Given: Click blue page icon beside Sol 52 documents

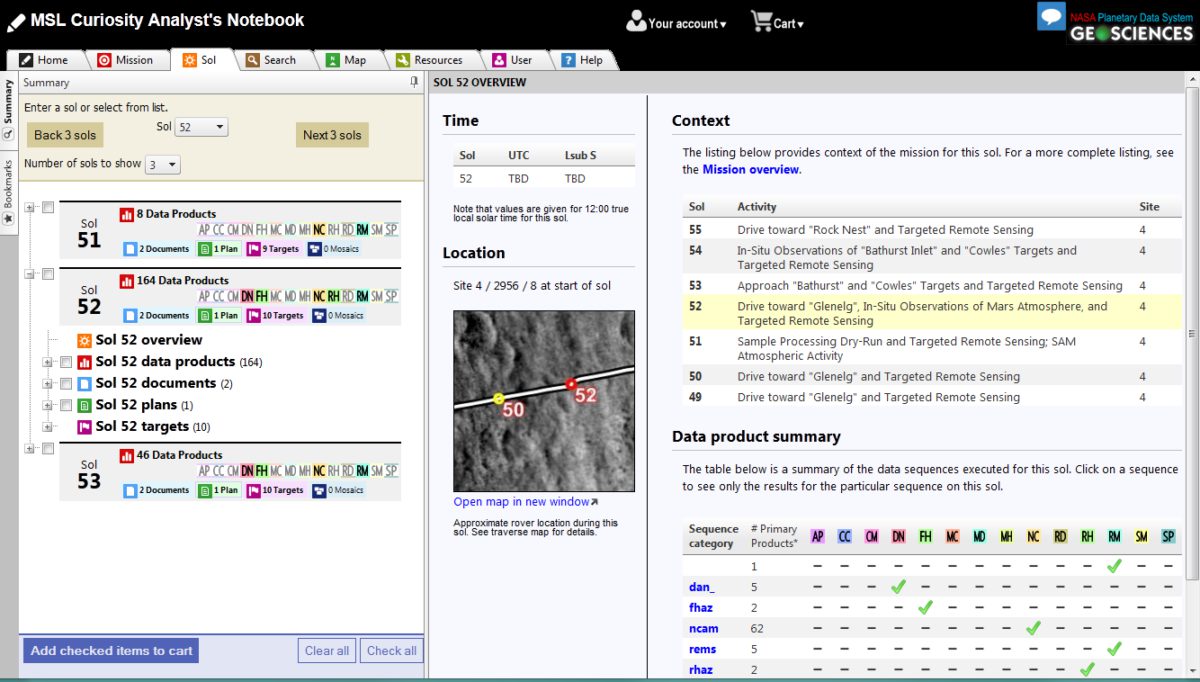Looking at the screenshot, I should (85, 384).
